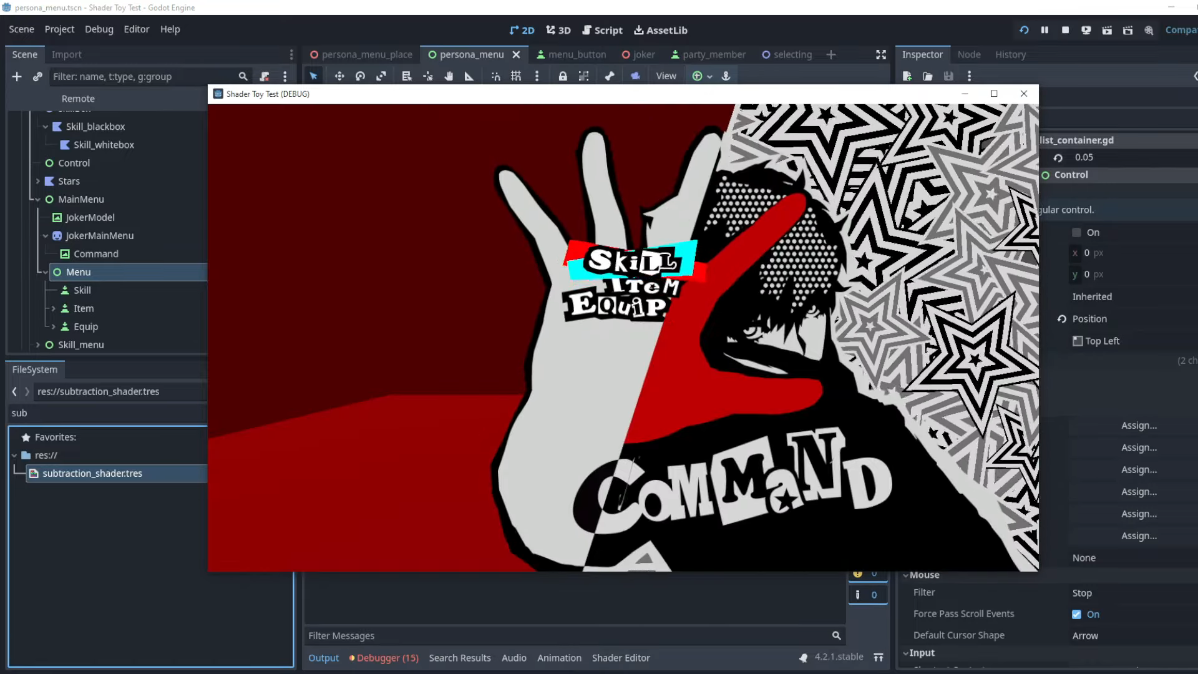The image size is (1198, 674).
Task: Open the party_member scene tab
Action: (708, 54)
